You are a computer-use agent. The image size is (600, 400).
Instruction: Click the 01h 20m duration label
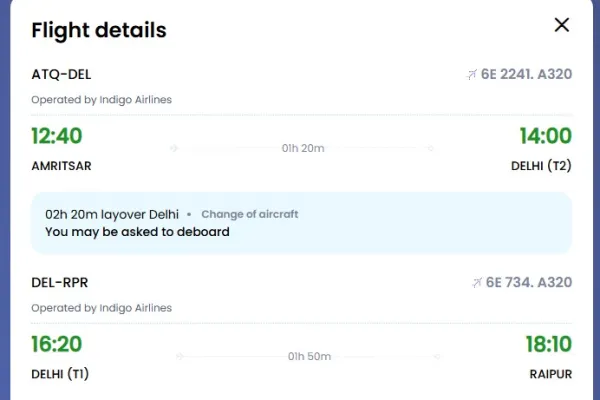coord(303,148)
